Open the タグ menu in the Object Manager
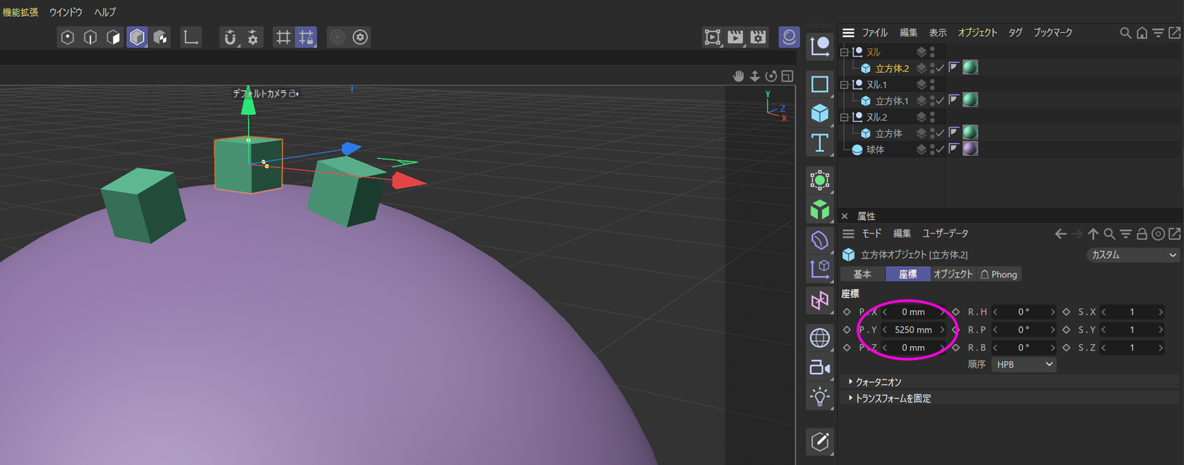Viewport: 1184px width, 465px height. [1015, 33]
